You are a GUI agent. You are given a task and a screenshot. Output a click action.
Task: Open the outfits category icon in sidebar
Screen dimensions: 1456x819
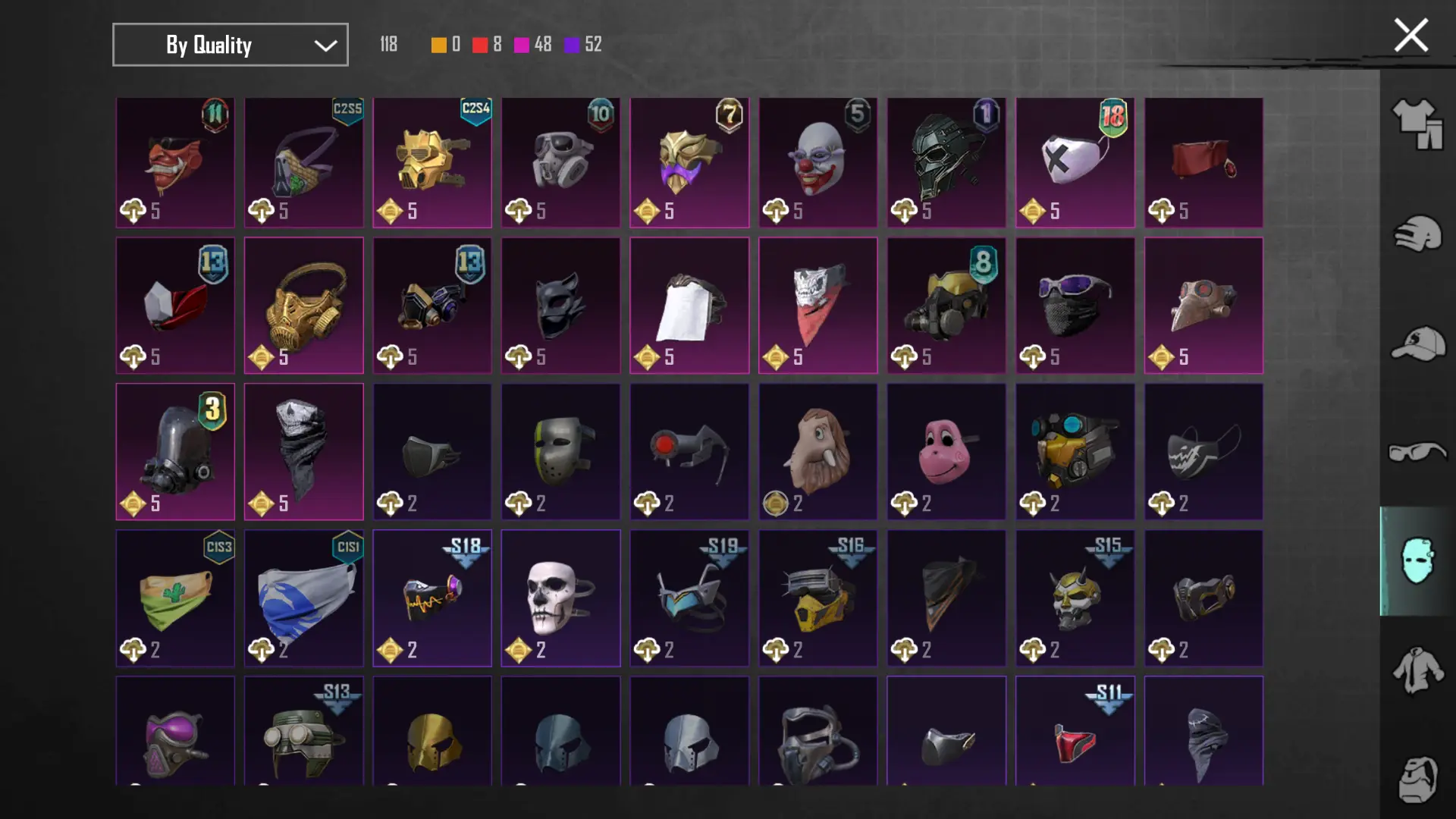1417,124
